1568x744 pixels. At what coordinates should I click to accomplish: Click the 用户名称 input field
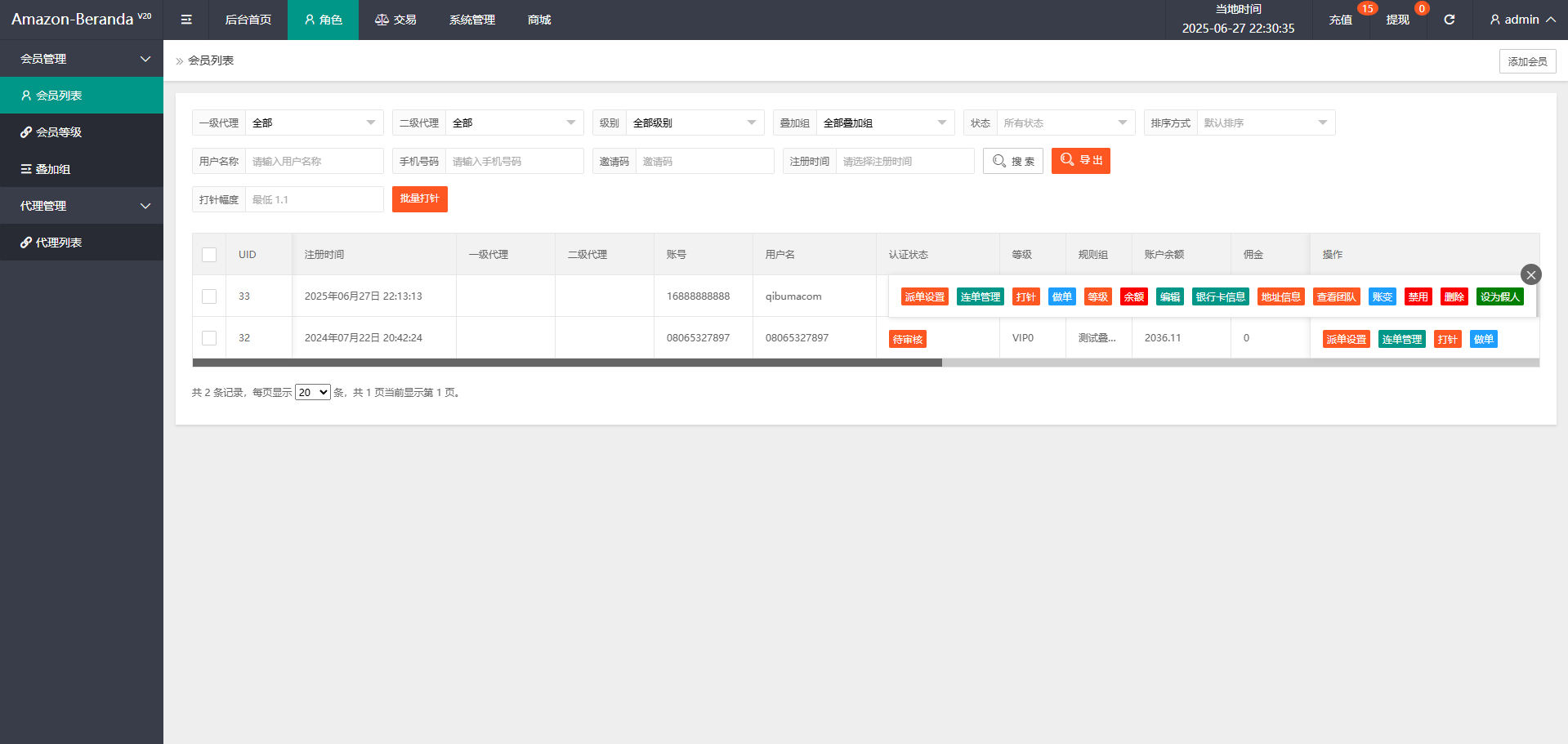coord(314,162)
